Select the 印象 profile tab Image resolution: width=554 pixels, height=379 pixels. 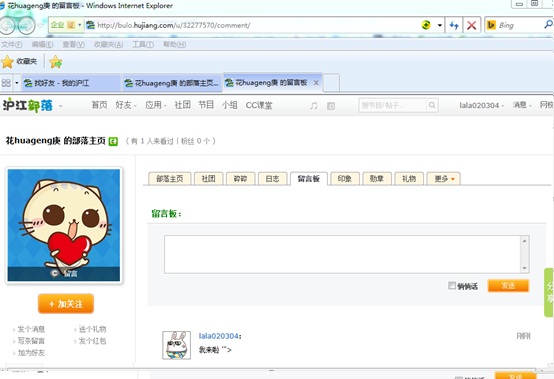[x=345, y=179]
